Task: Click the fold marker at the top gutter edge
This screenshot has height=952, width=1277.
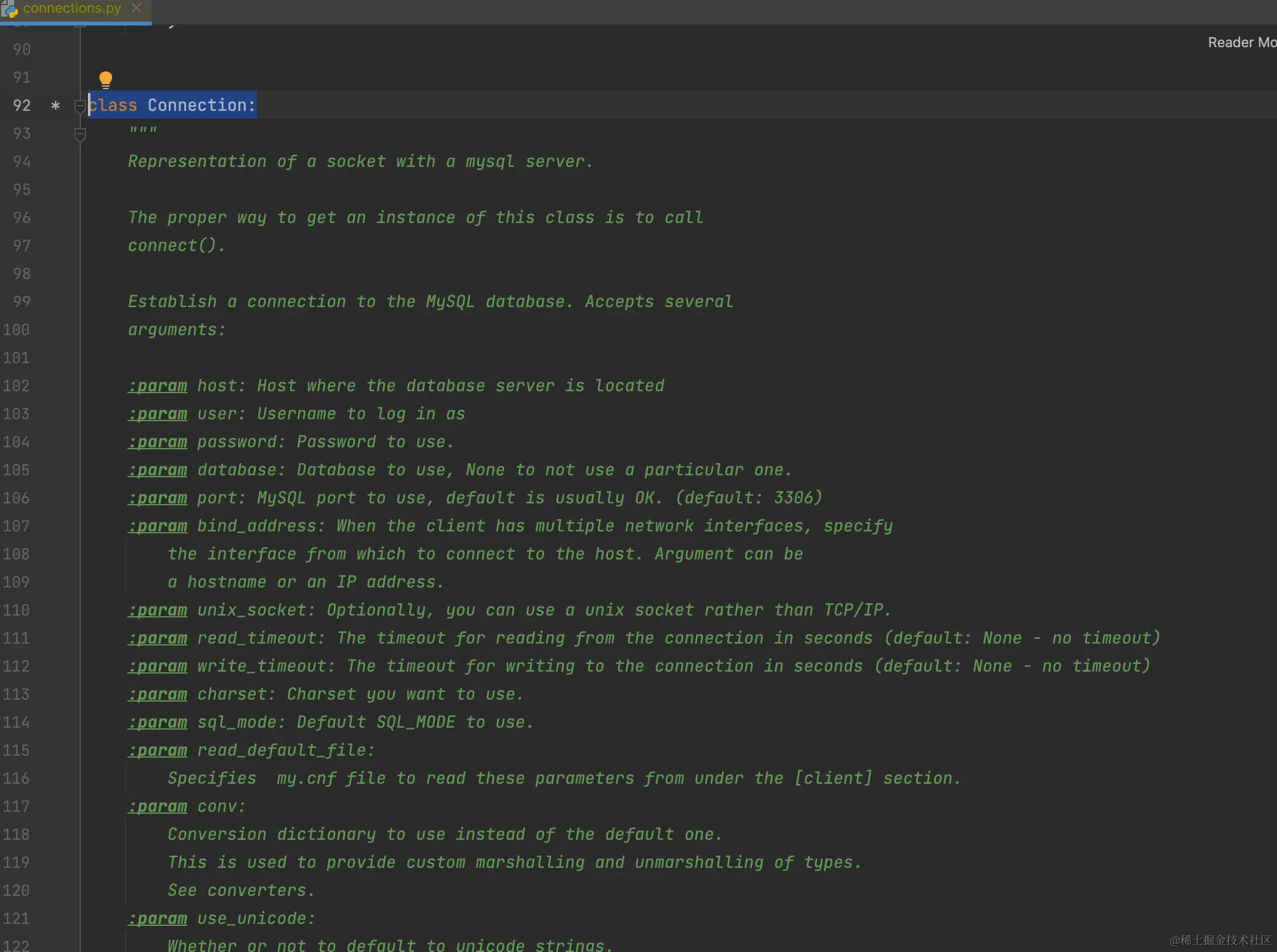Action: [80, 25]
